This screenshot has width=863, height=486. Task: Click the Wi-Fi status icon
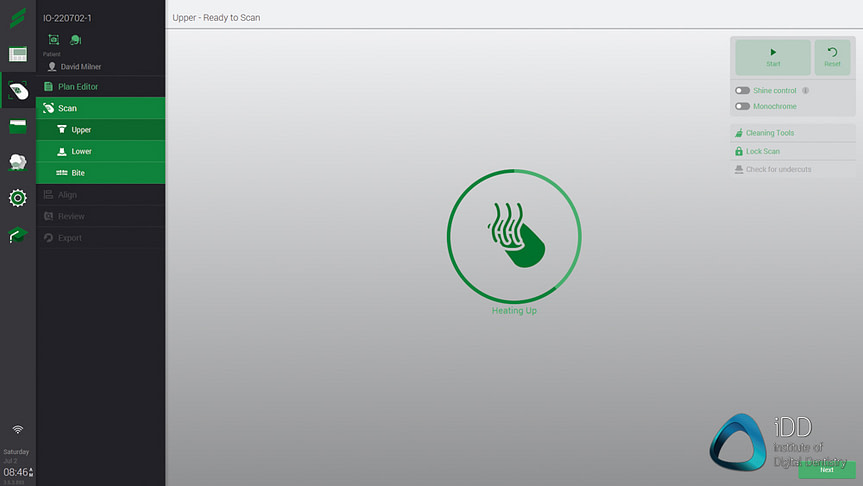17,430
